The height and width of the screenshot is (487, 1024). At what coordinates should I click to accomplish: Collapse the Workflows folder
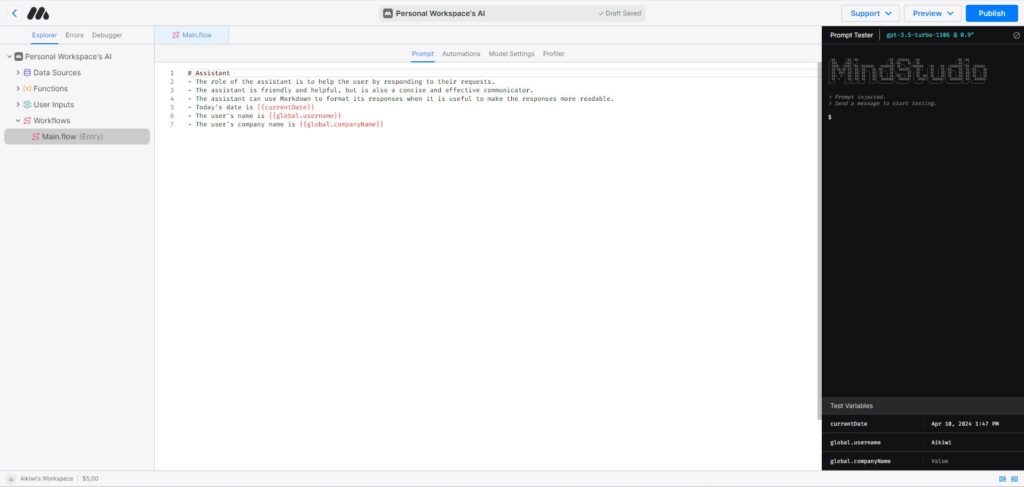tap(18, 120)
